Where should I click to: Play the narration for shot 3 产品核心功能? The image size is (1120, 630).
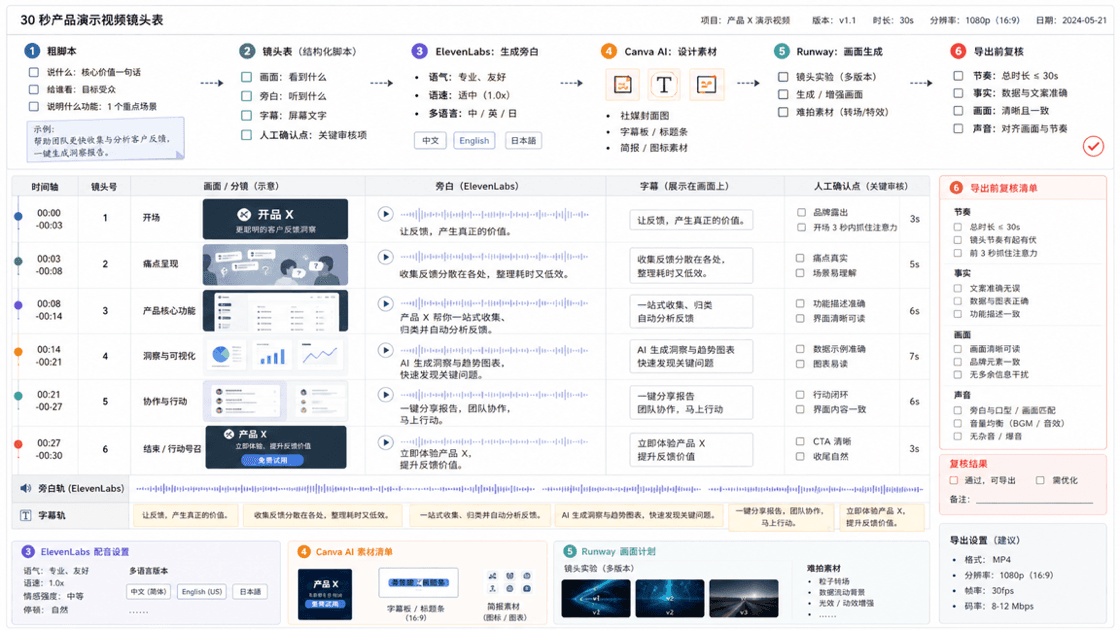coord(386,304)
